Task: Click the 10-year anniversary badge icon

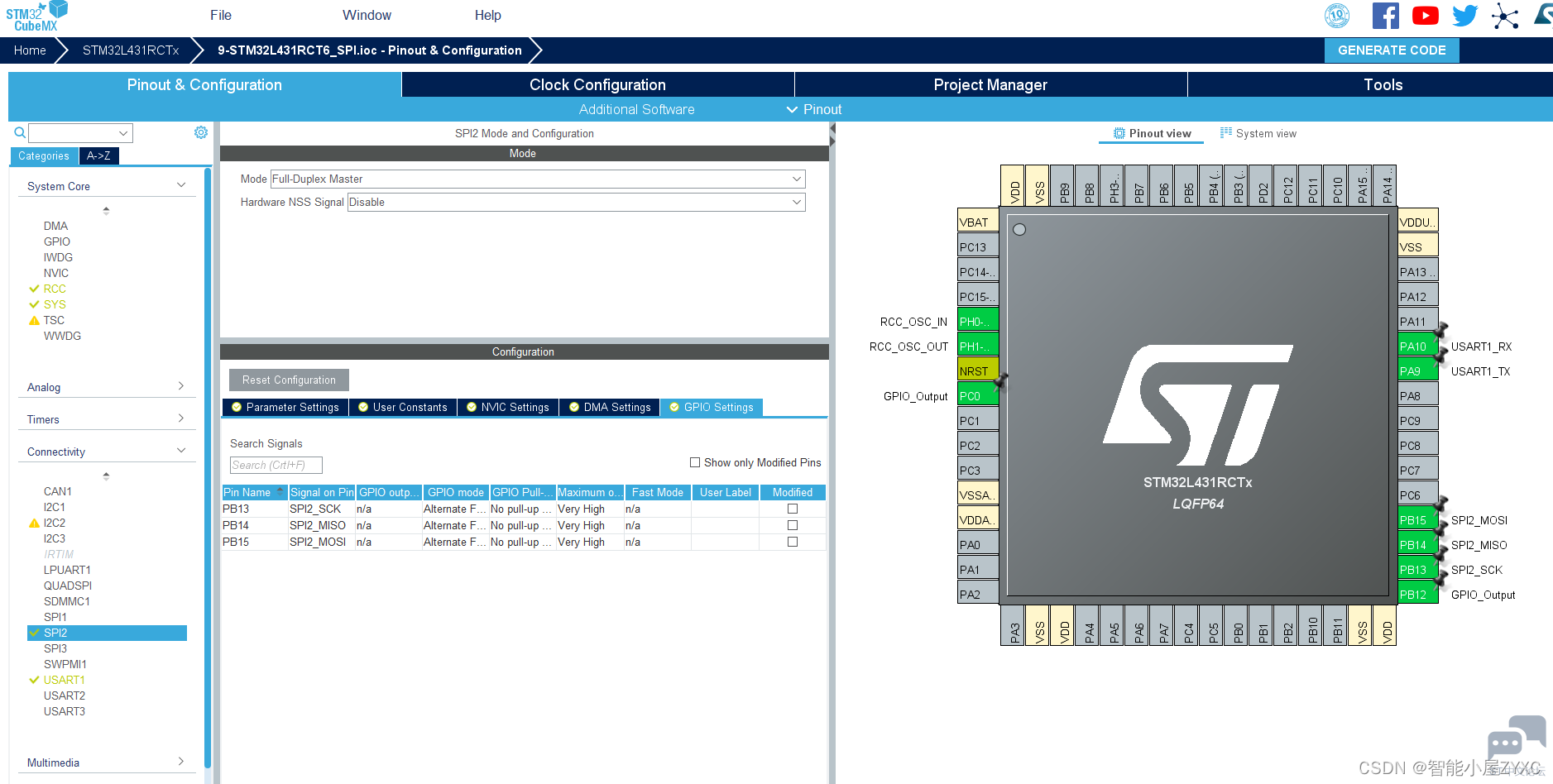Action: click(1337, 16)
